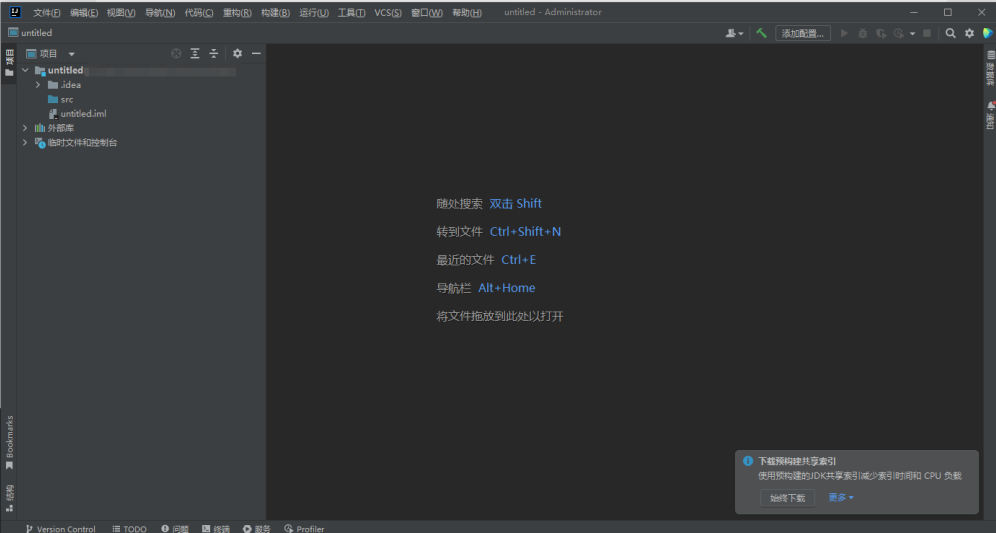Viewport: 996px width, 533px height.
Task: Select the 外部库 tree row
Action: click(x=142, y=128)
